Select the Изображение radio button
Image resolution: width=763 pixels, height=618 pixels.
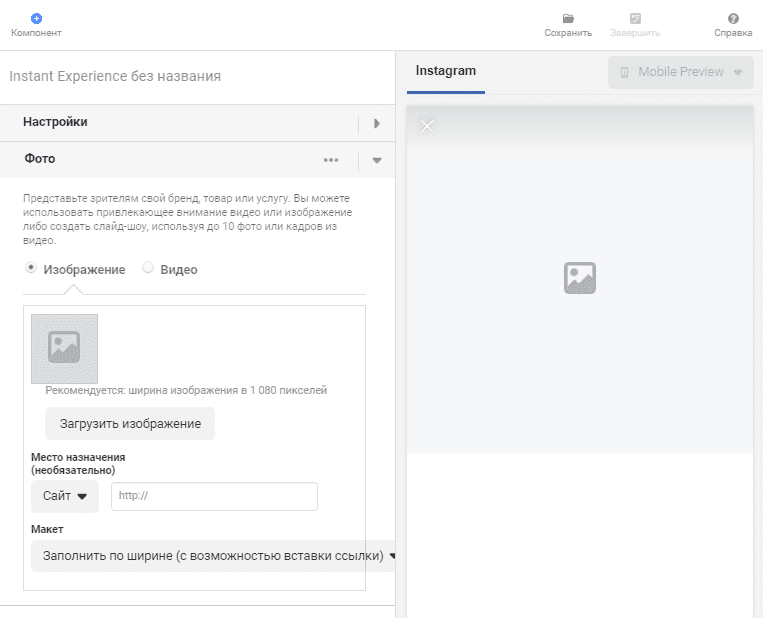(x=31, y=268)
